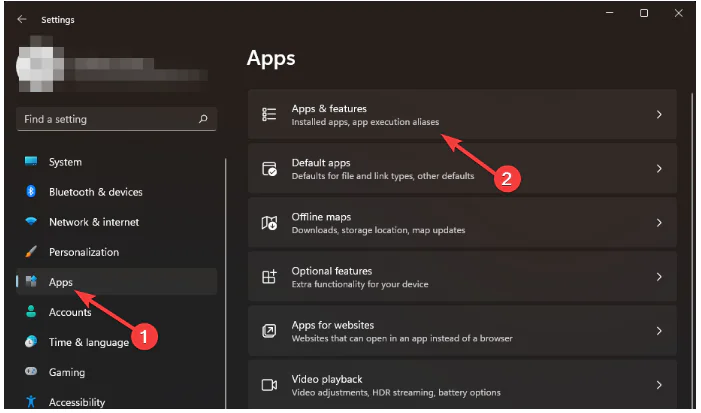Screen dimensions: 701x413
Task: Click the back arrow icon
Action: pyautogui.click(x=21, y=19)
